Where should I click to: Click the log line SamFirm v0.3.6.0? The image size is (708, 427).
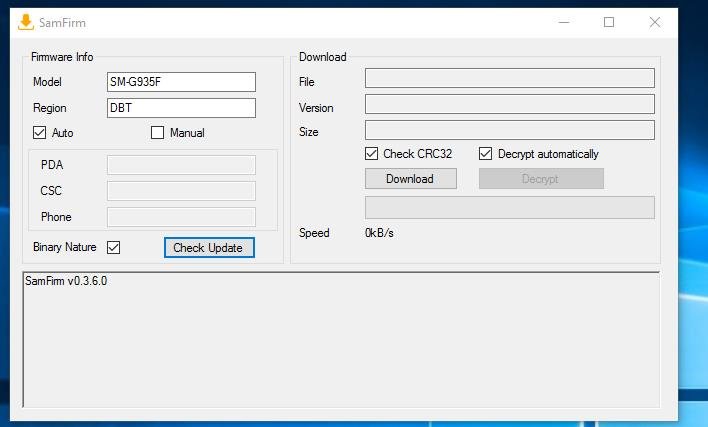(66, 281)
